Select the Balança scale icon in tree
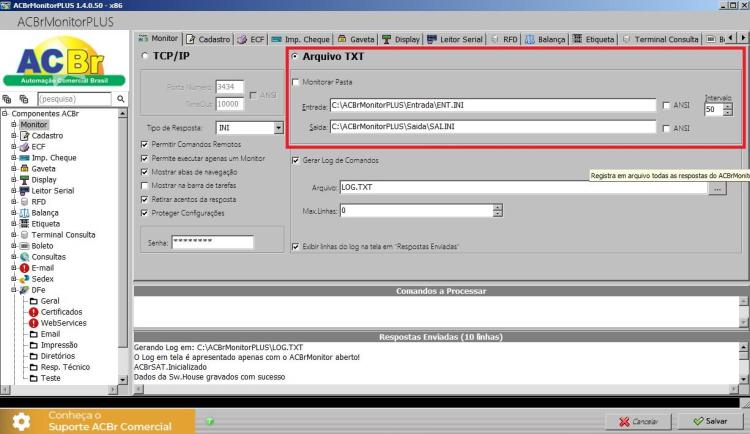The height and width of the screenshot is (434, 750). [24, 213]
